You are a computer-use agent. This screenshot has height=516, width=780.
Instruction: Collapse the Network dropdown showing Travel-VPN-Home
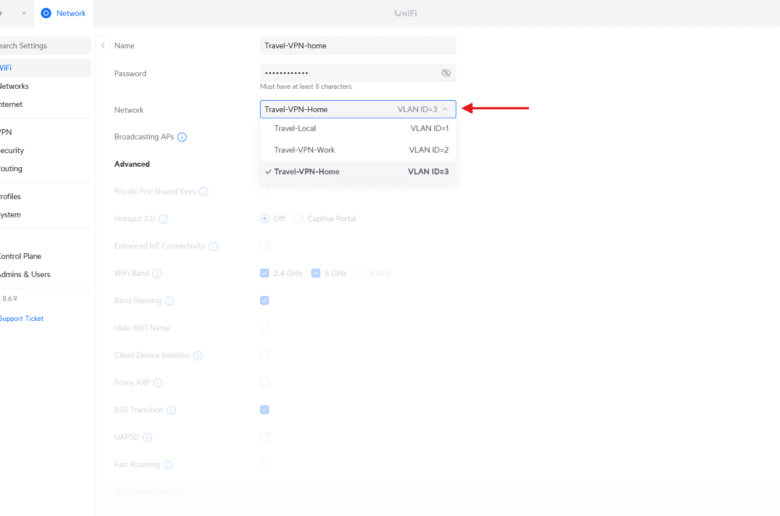point(358,109)
